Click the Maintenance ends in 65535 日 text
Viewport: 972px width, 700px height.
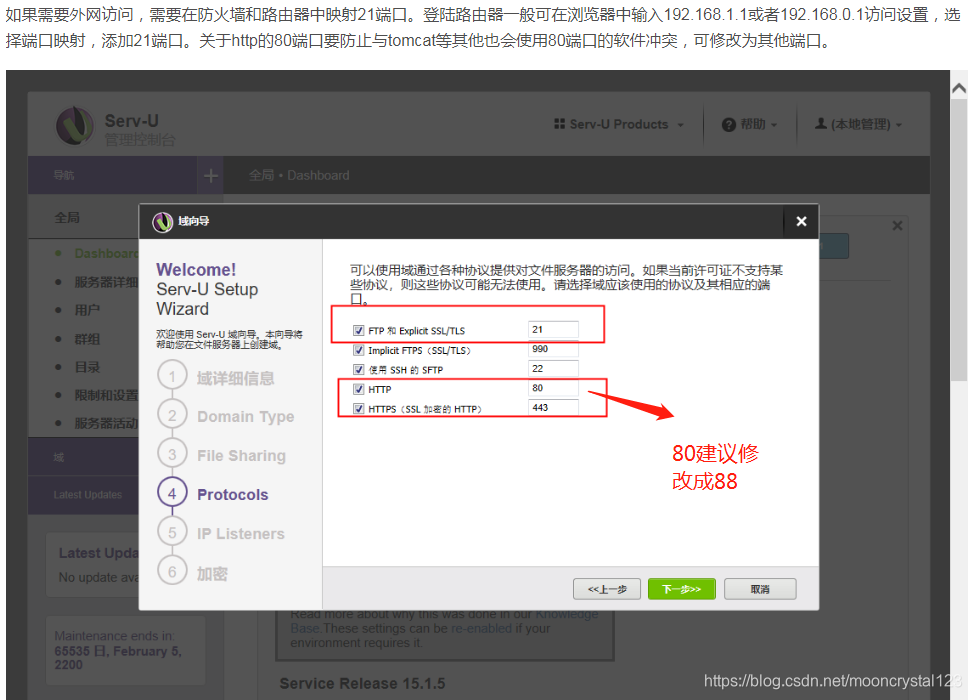tap(118, 650)
